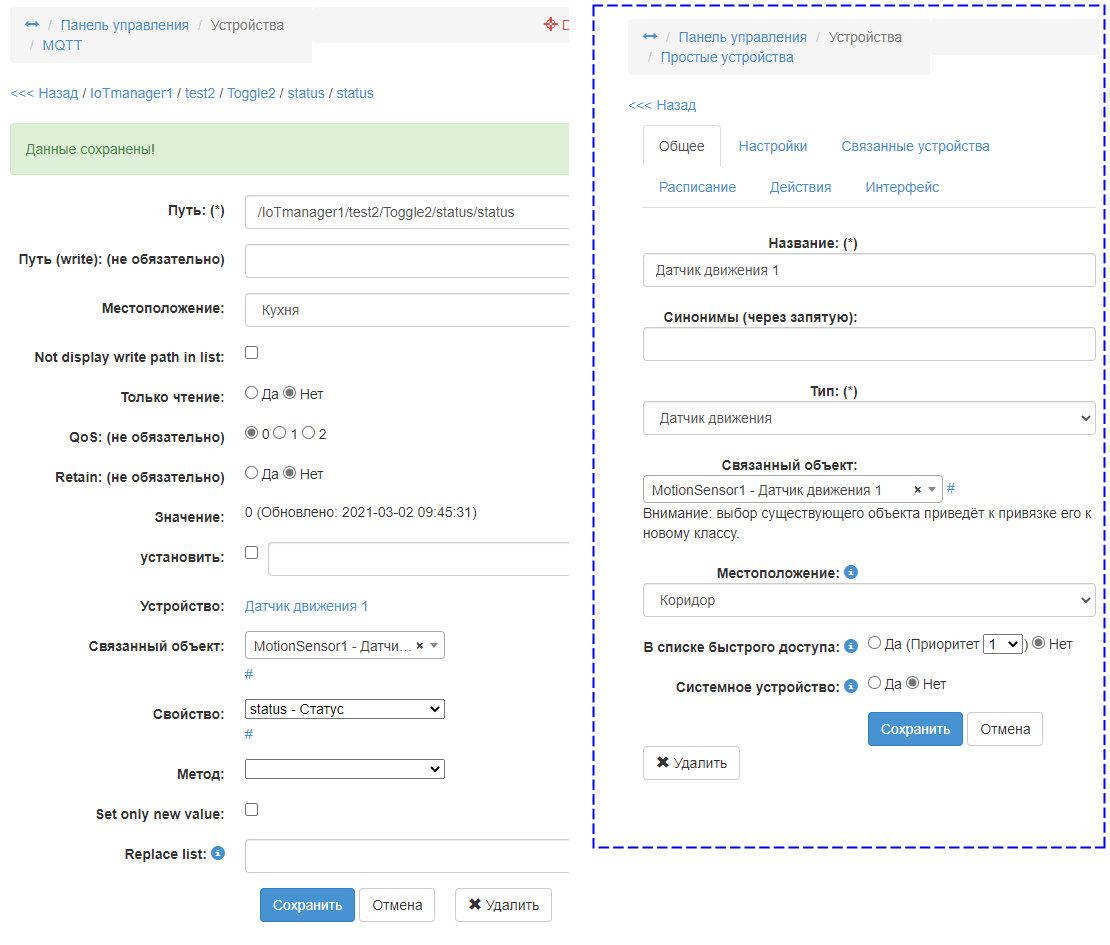Clear MotionSensor1 selection in MQTT form
Image resolution: width=1110 pixels, height=945 pixels.
420,646
